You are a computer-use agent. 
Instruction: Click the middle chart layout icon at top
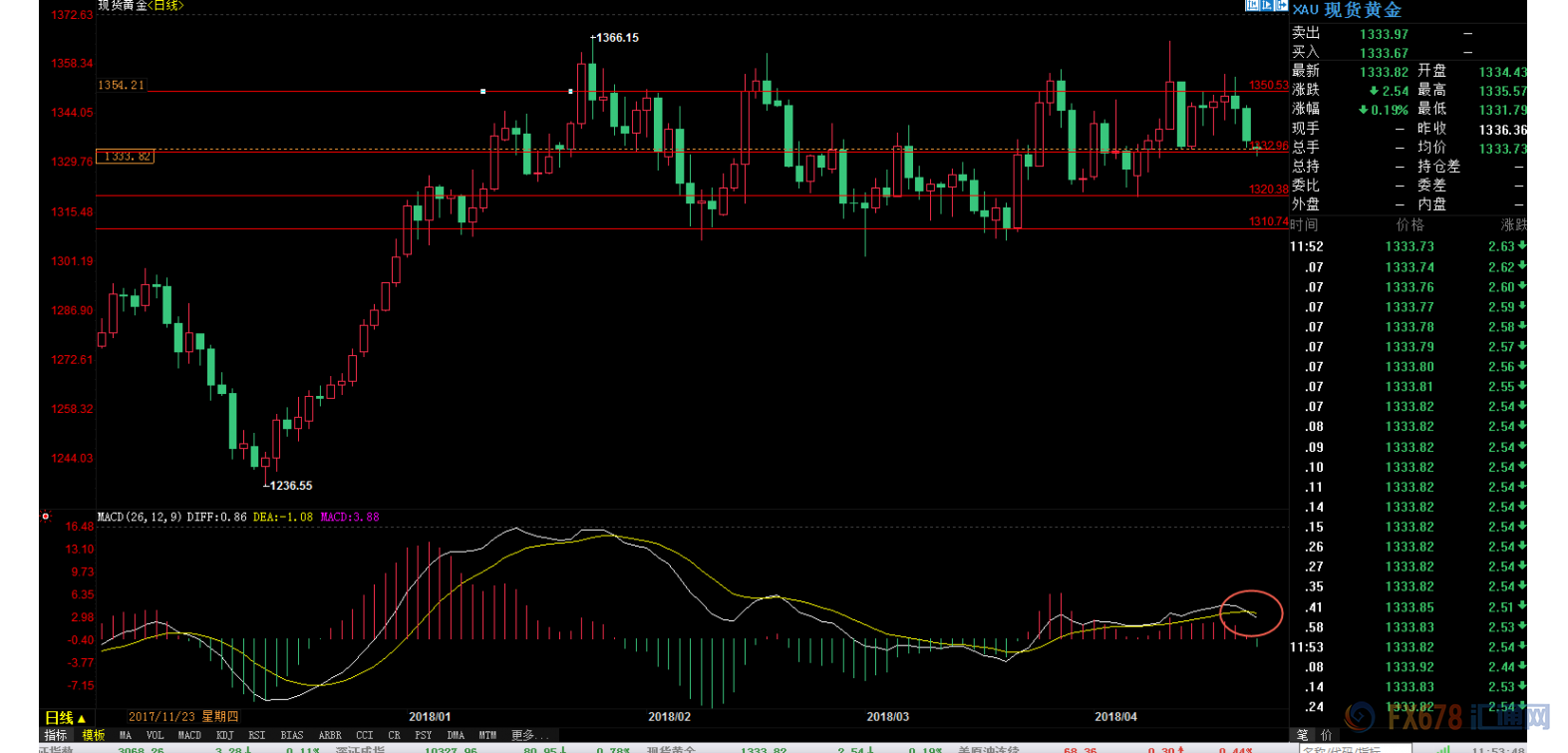(1267, 5)
